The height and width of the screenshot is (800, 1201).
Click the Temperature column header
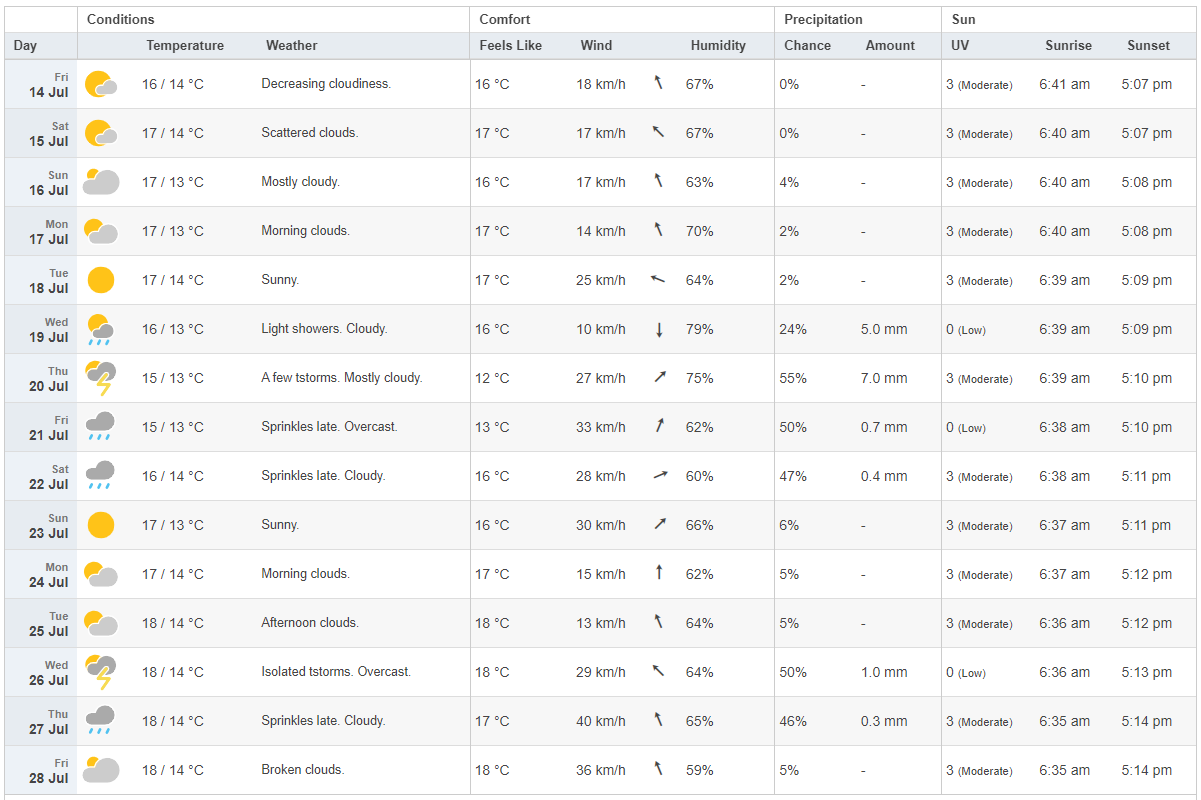(185, 46)
